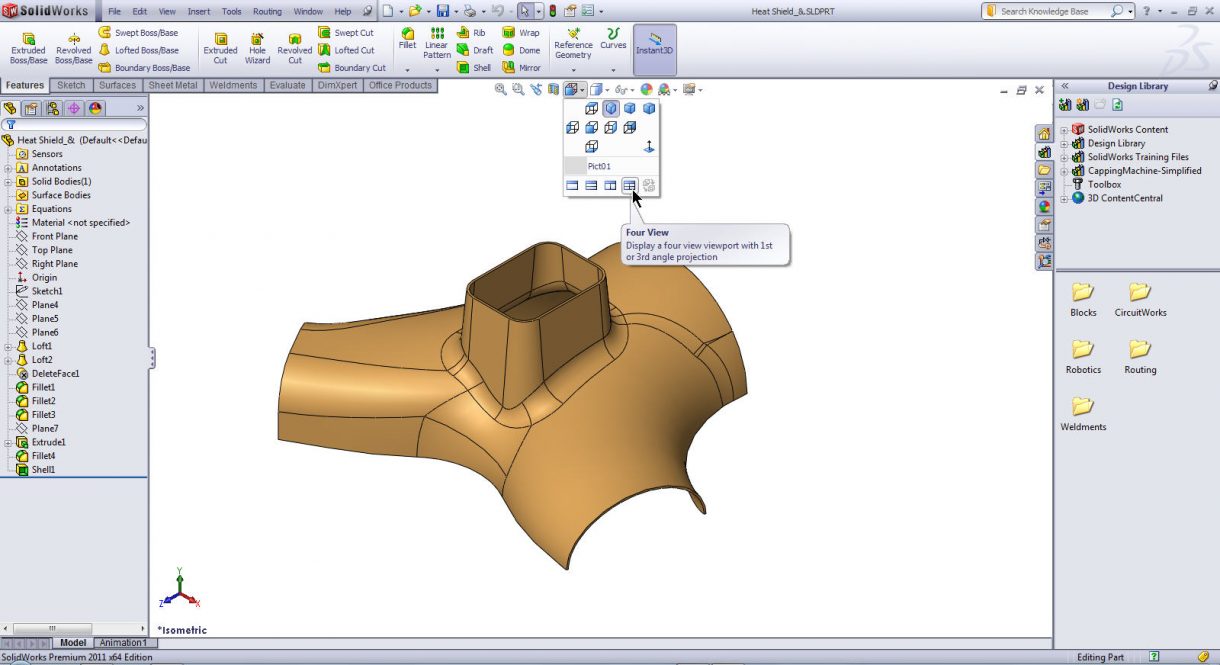Select the highlighted Isometric view cube
The height and width of the screenshot is (665, 1220).
610,108
